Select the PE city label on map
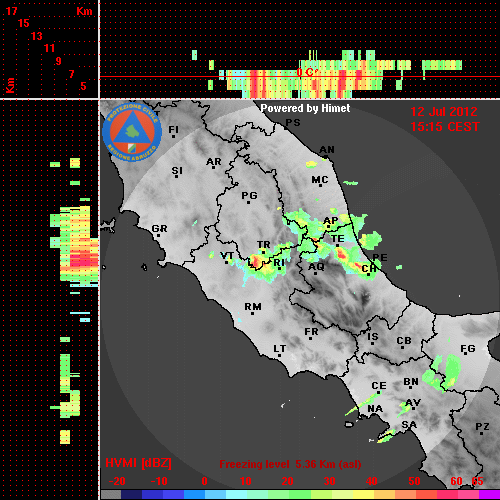 coord(380,257)
